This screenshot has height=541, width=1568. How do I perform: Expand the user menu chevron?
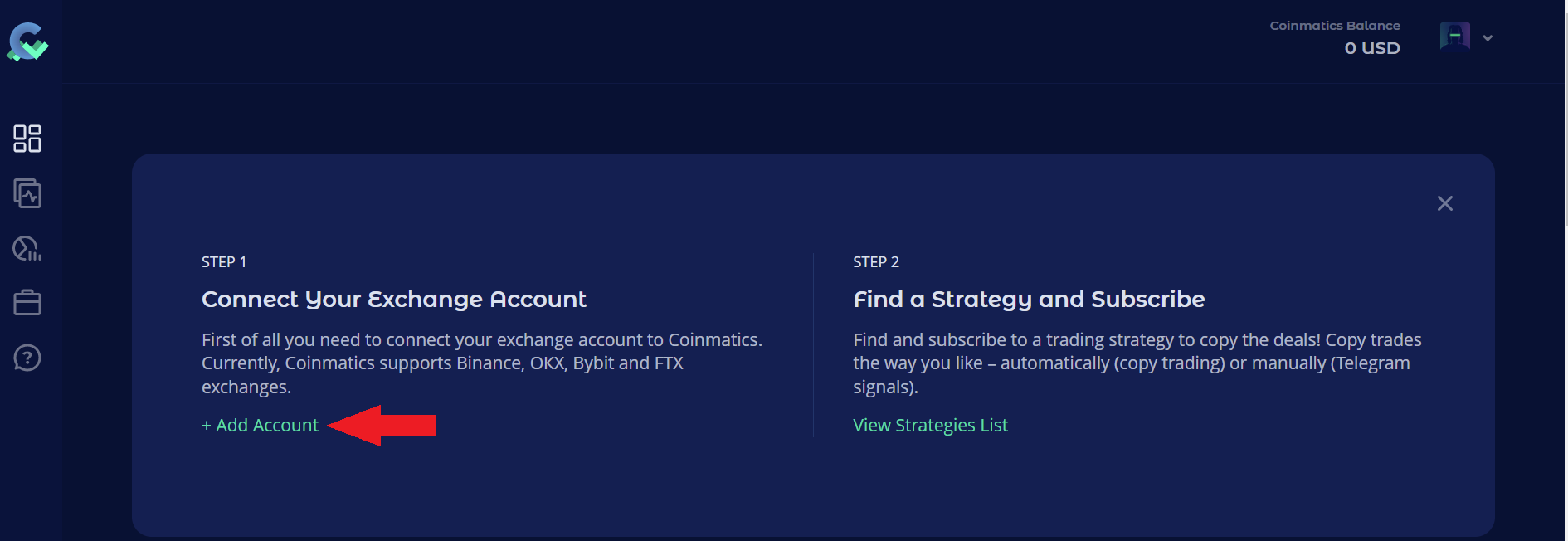click(1488, 38)
